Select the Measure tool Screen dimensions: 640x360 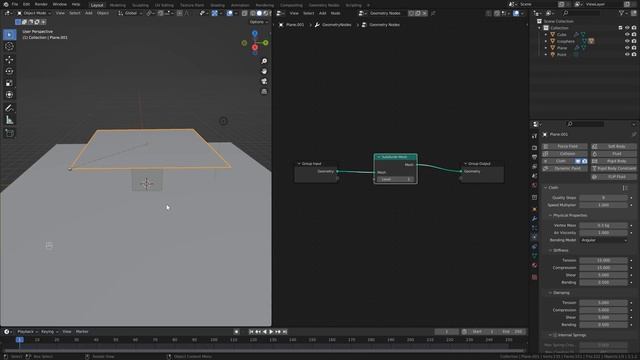coord(9,120)
